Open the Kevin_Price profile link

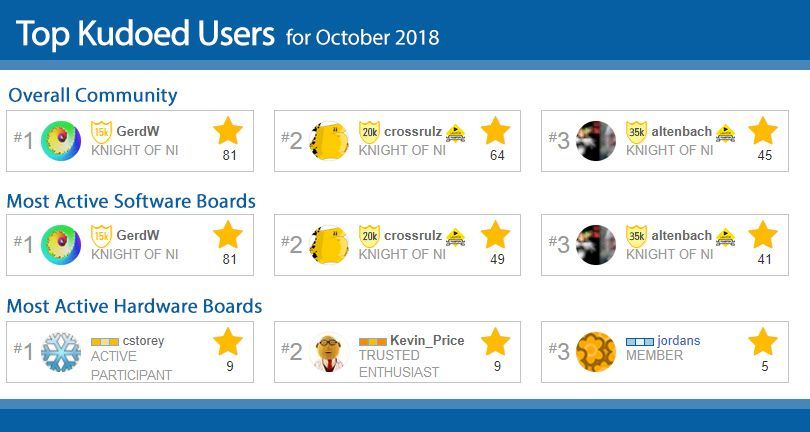(x=427, y=341)
